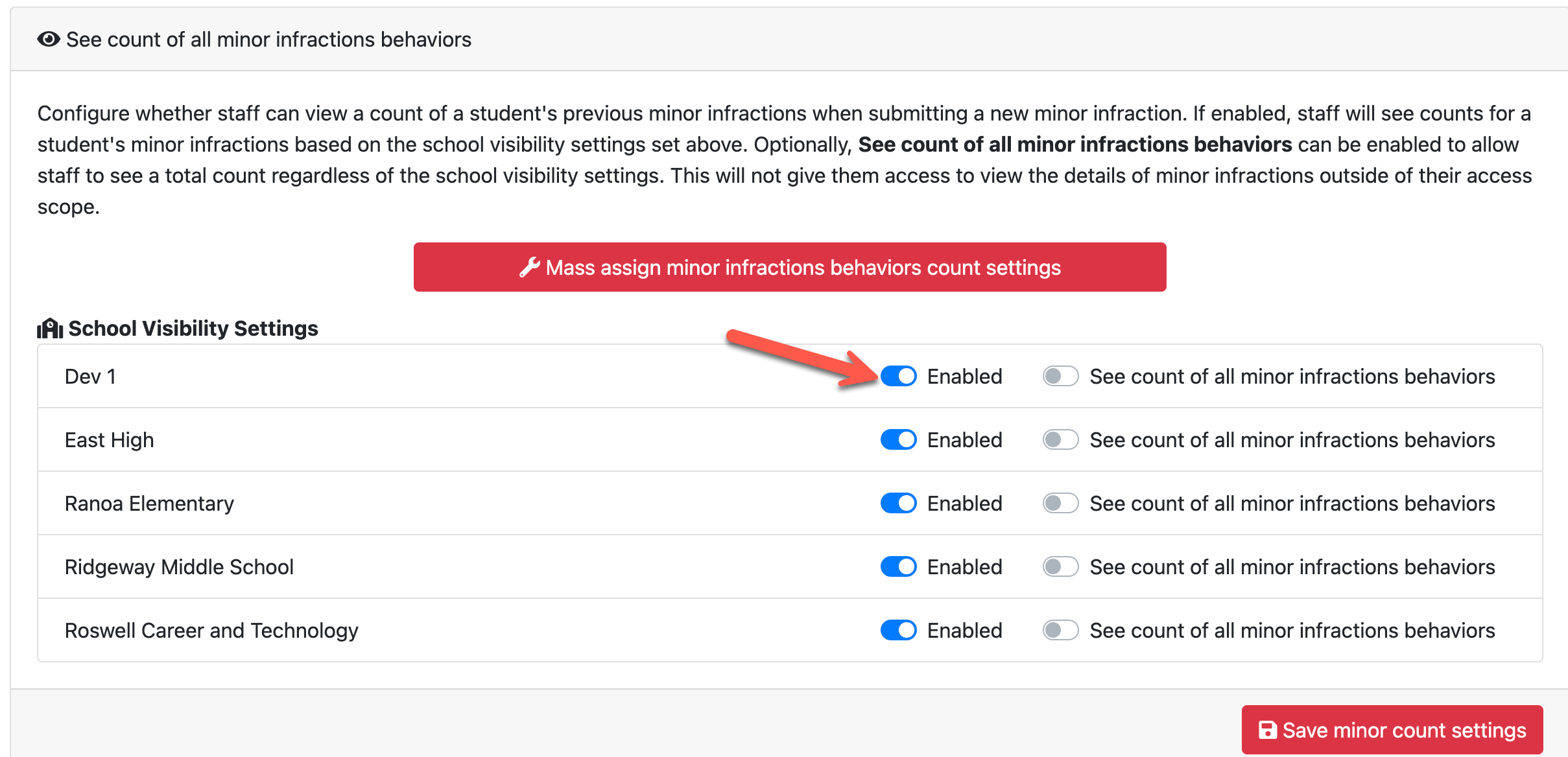Enable see-all-count for Roswell Career and Technology
This screenshot has height=757, width=1568.
1060,631
